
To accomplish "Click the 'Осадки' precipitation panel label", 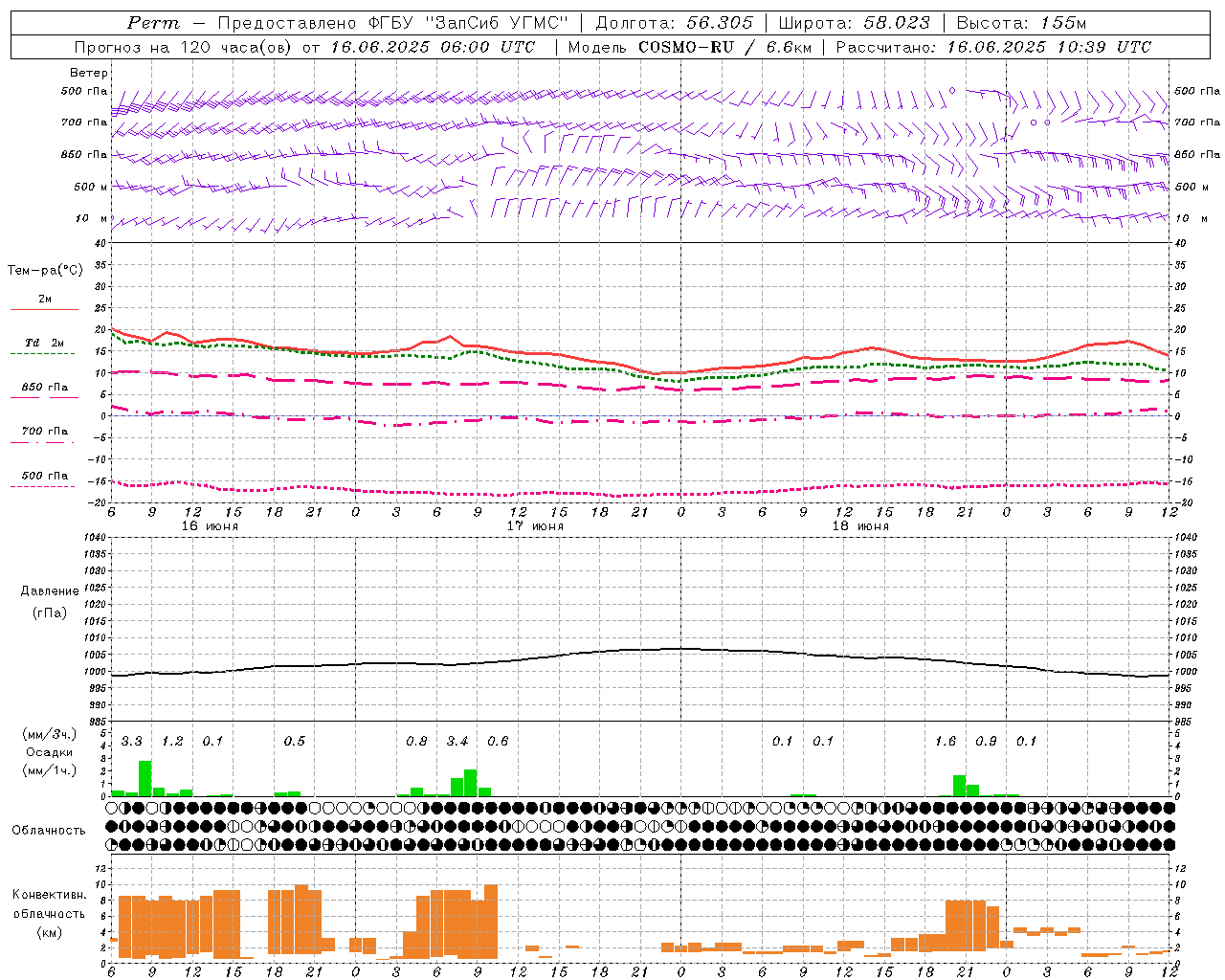I will tap(49, 753).
